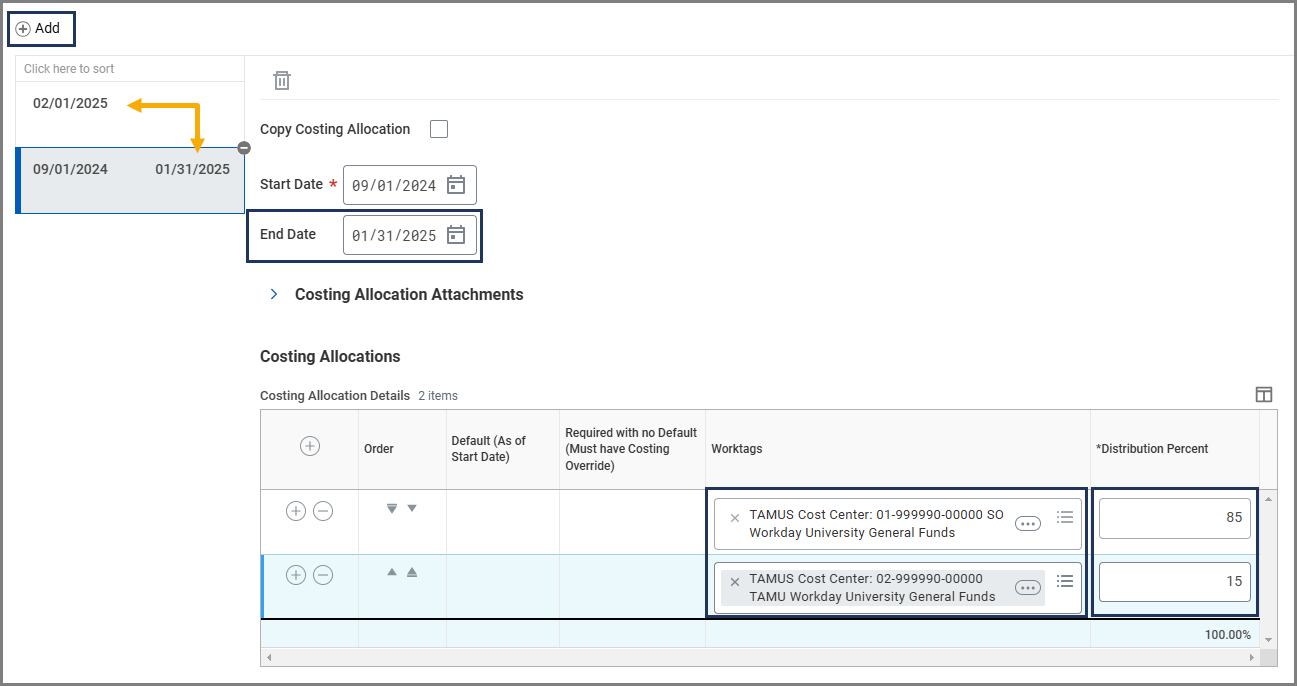Toggle the Copy Costing Allocation checkbox

(x=438, y=129)
